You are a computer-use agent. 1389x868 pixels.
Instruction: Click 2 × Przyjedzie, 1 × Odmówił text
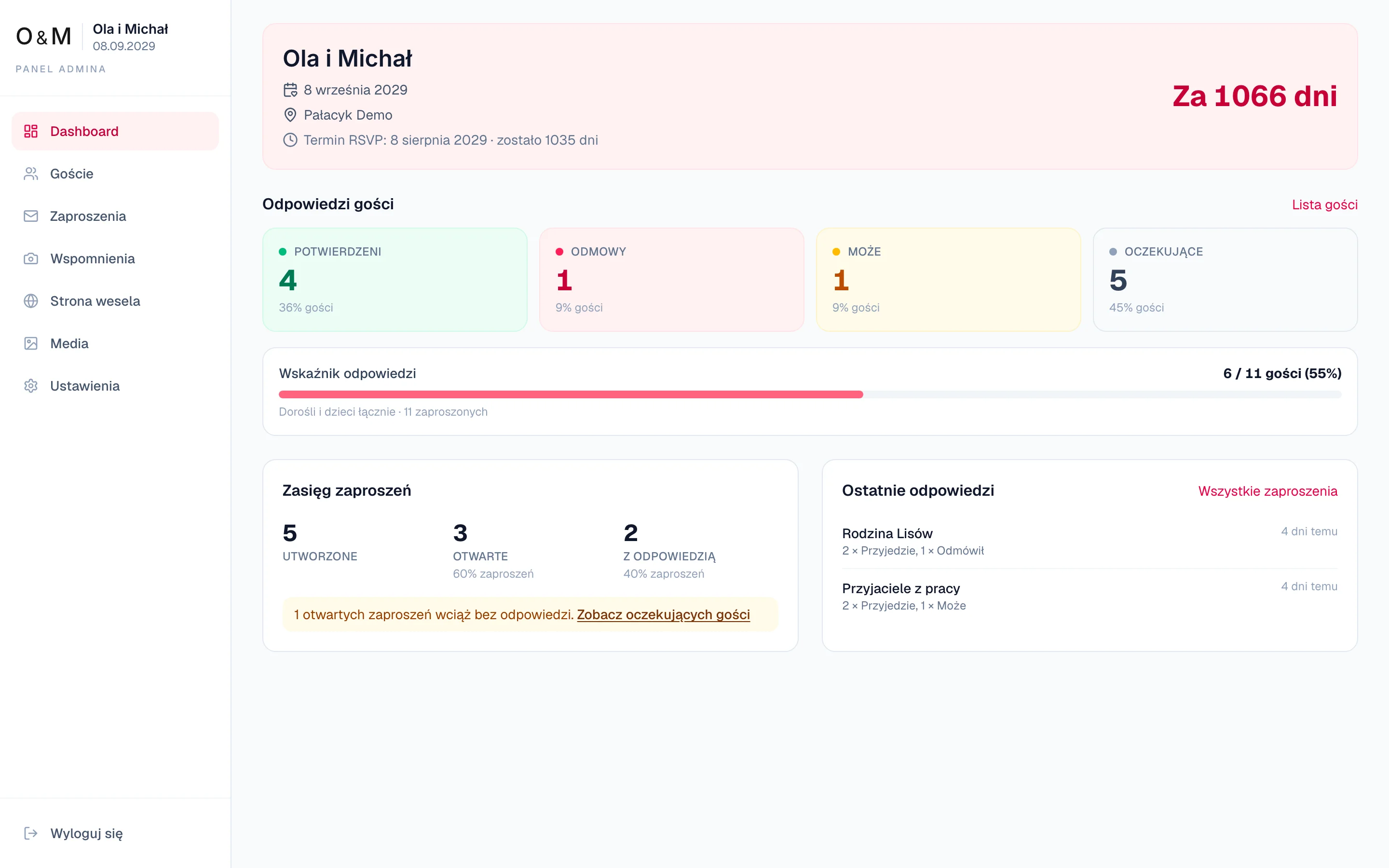tap(912, 551)
